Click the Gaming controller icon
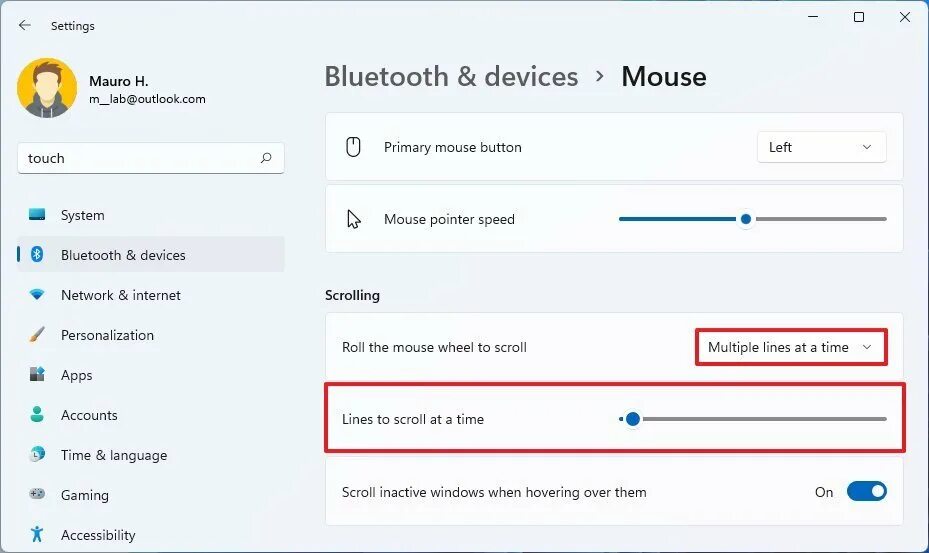Viewport: 929px width, 553px height. (37, 494)
